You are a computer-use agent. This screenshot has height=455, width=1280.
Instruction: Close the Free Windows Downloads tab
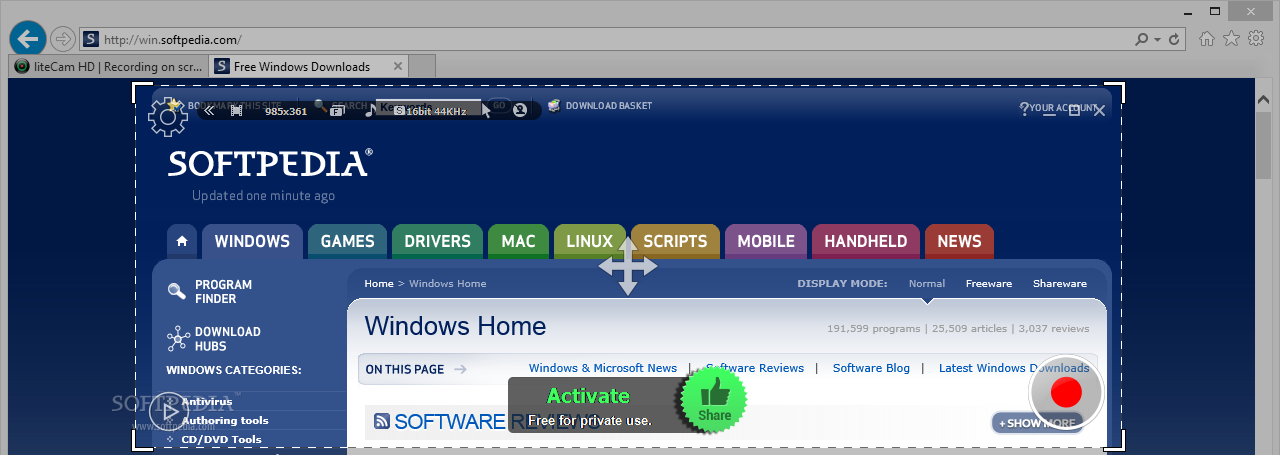tap(398, 66)
